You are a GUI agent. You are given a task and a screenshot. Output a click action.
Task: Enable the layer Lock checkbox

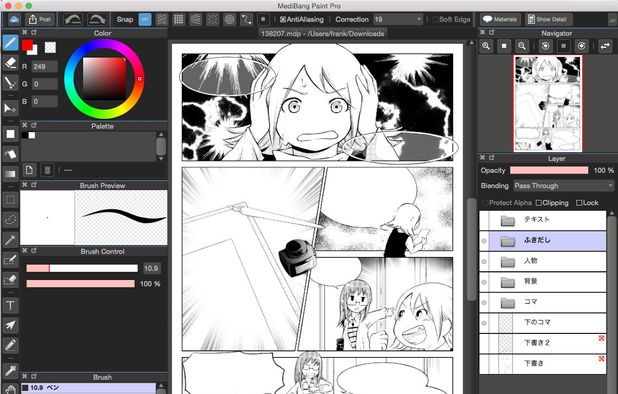[579, 203]
